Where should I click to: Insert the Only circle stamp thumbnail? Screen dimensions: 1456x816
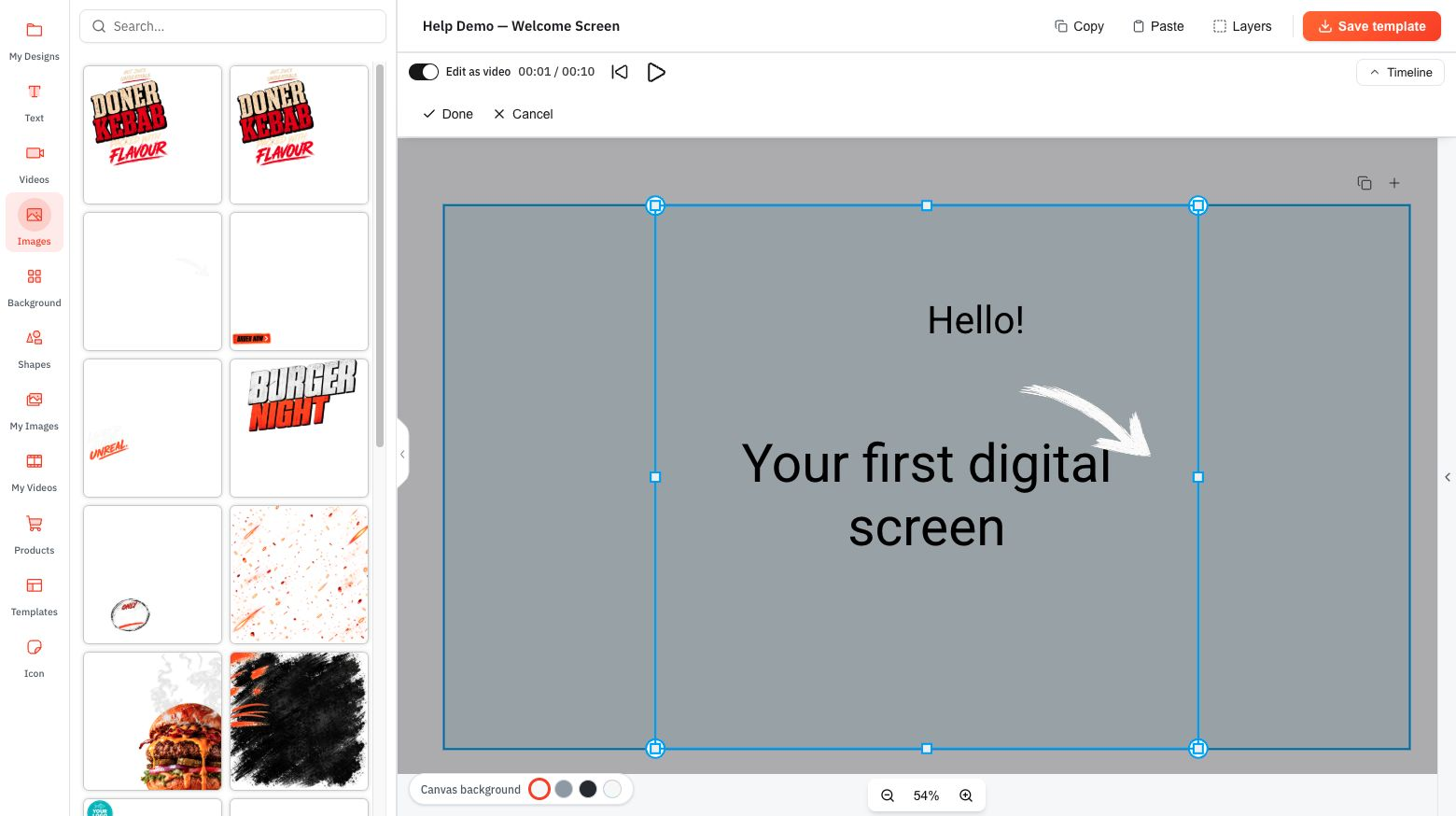pyautogui.click(x=152, y=574)
